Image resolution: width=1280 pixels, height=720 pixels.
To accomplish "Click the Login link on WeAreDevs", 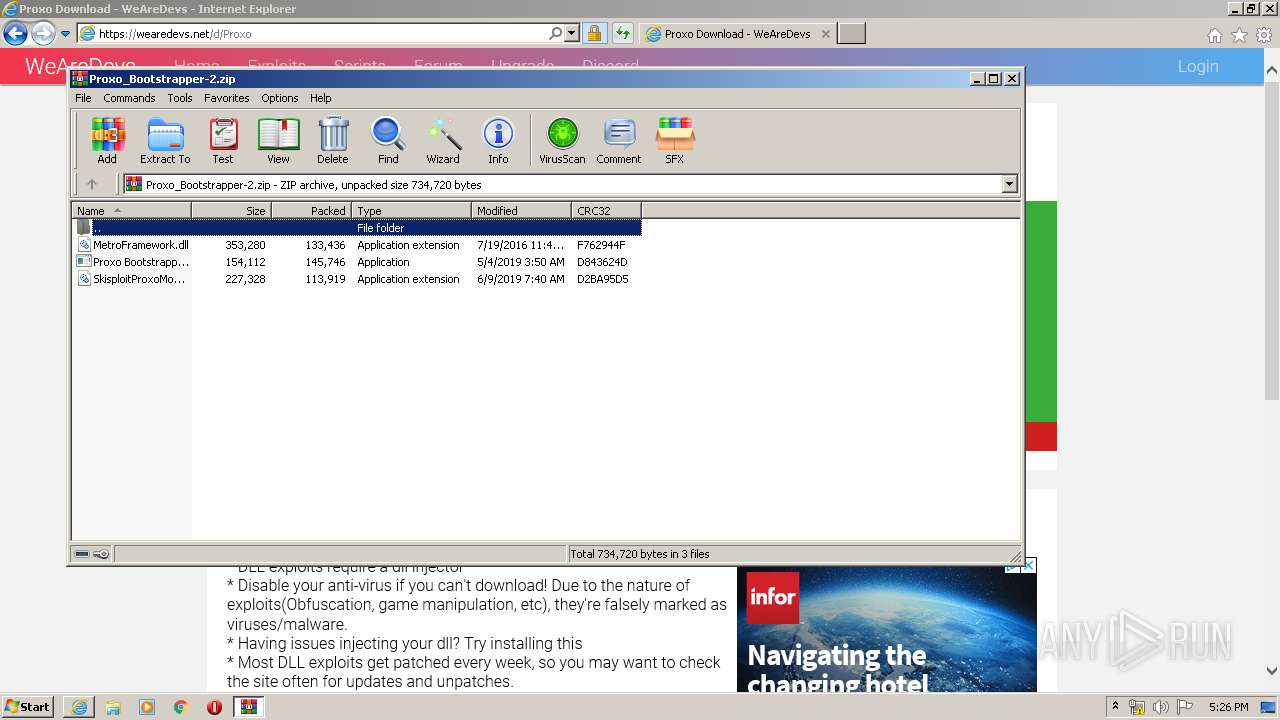I will click(x=1198, y=66).
